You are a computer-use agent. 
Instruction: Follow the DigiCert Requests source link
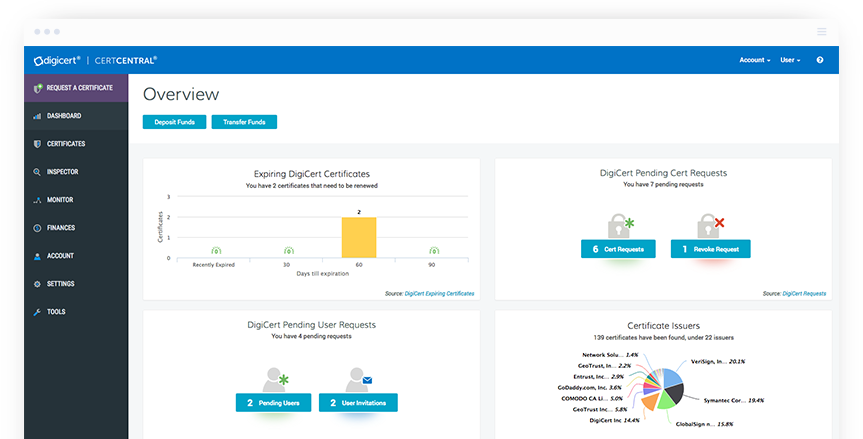pyautogui.click(x=804, y=294)
